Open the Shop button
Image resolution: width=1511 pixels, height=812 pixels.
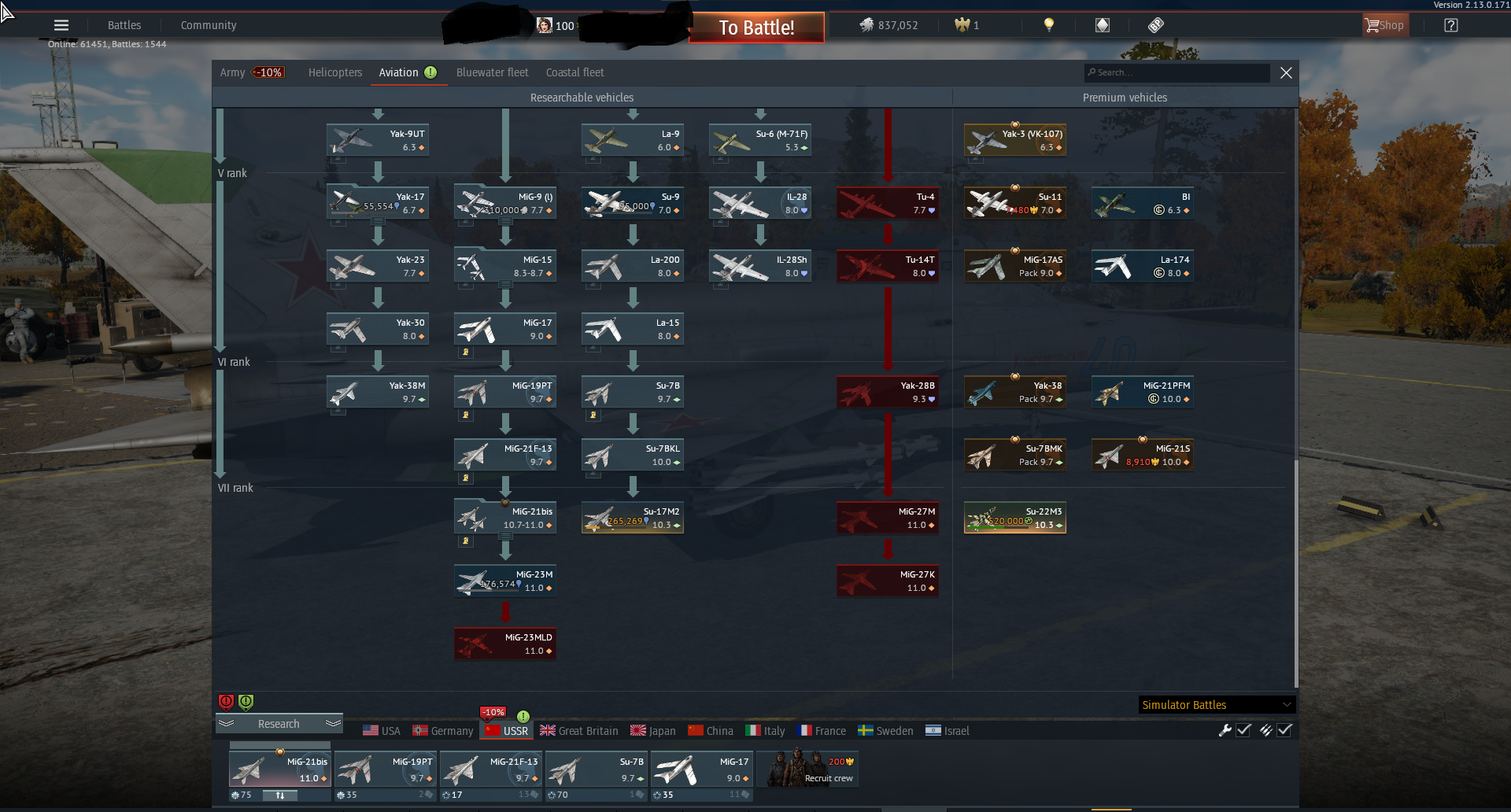(x=1385, y=25)
